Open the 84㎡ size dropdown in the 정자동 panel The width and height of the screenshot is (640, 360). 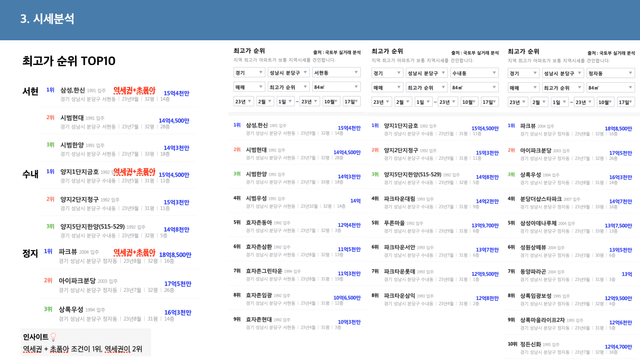(611, 87)
